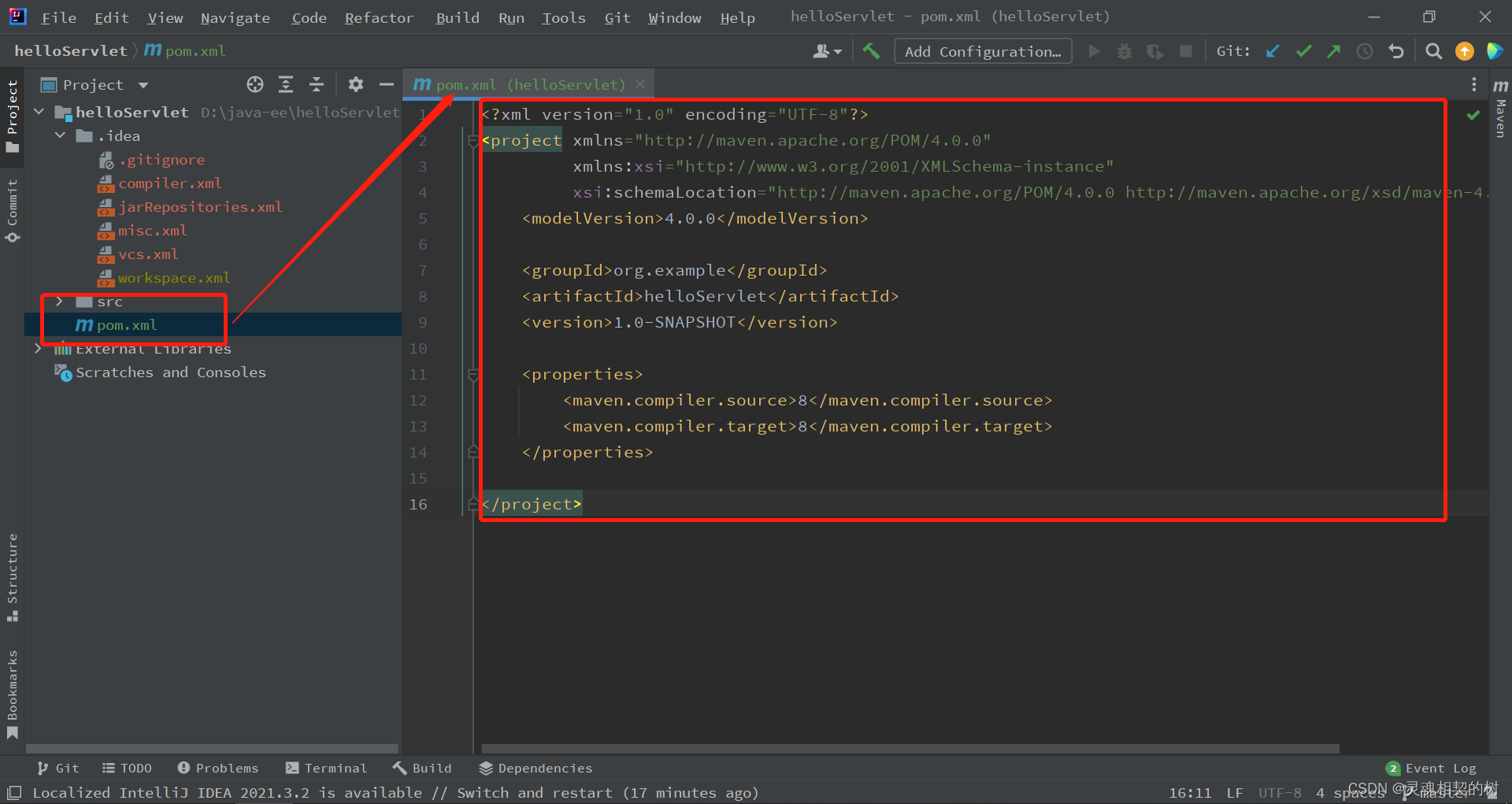
Task: Click helloServlet breadcrumb in navigation bar
Action: point(71,51)
